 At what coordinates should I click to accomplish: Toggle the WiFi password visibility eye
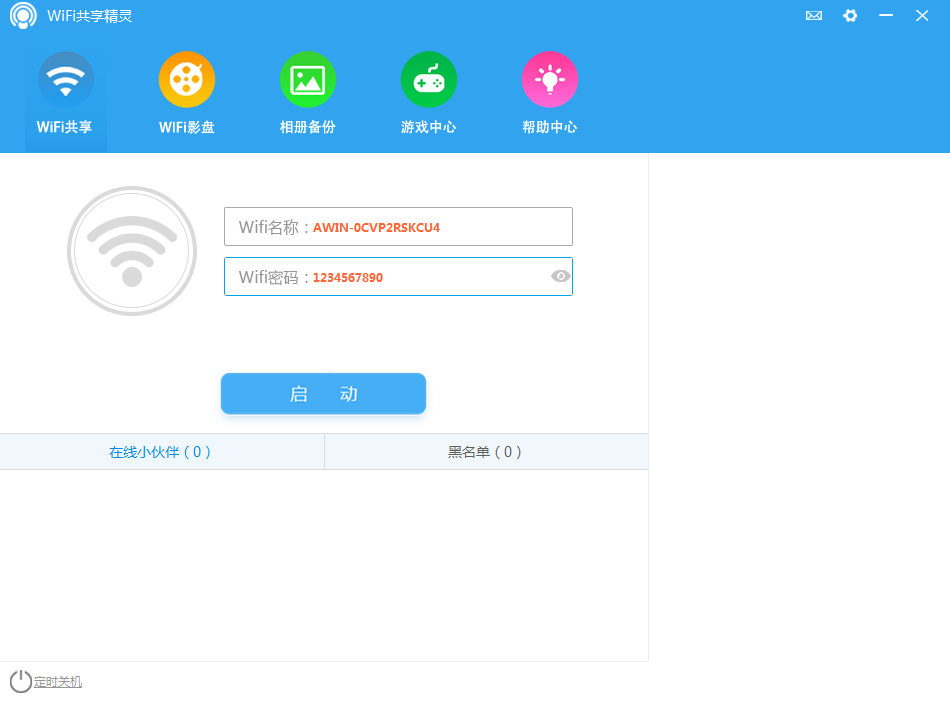[x=560, y=277]
